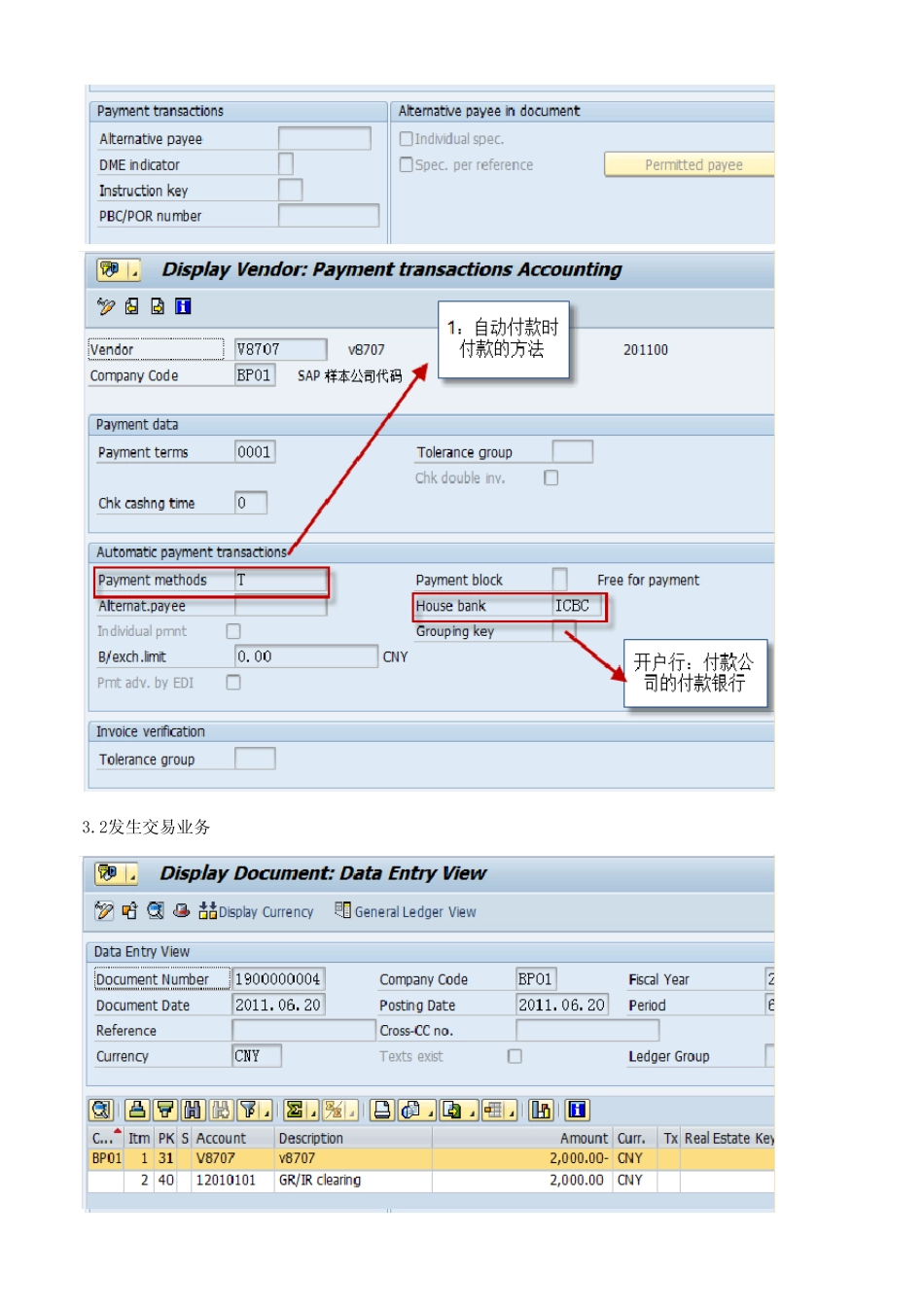
Task: Open dropdown arrow beside Document title menu icon
Action: point(130,874)
